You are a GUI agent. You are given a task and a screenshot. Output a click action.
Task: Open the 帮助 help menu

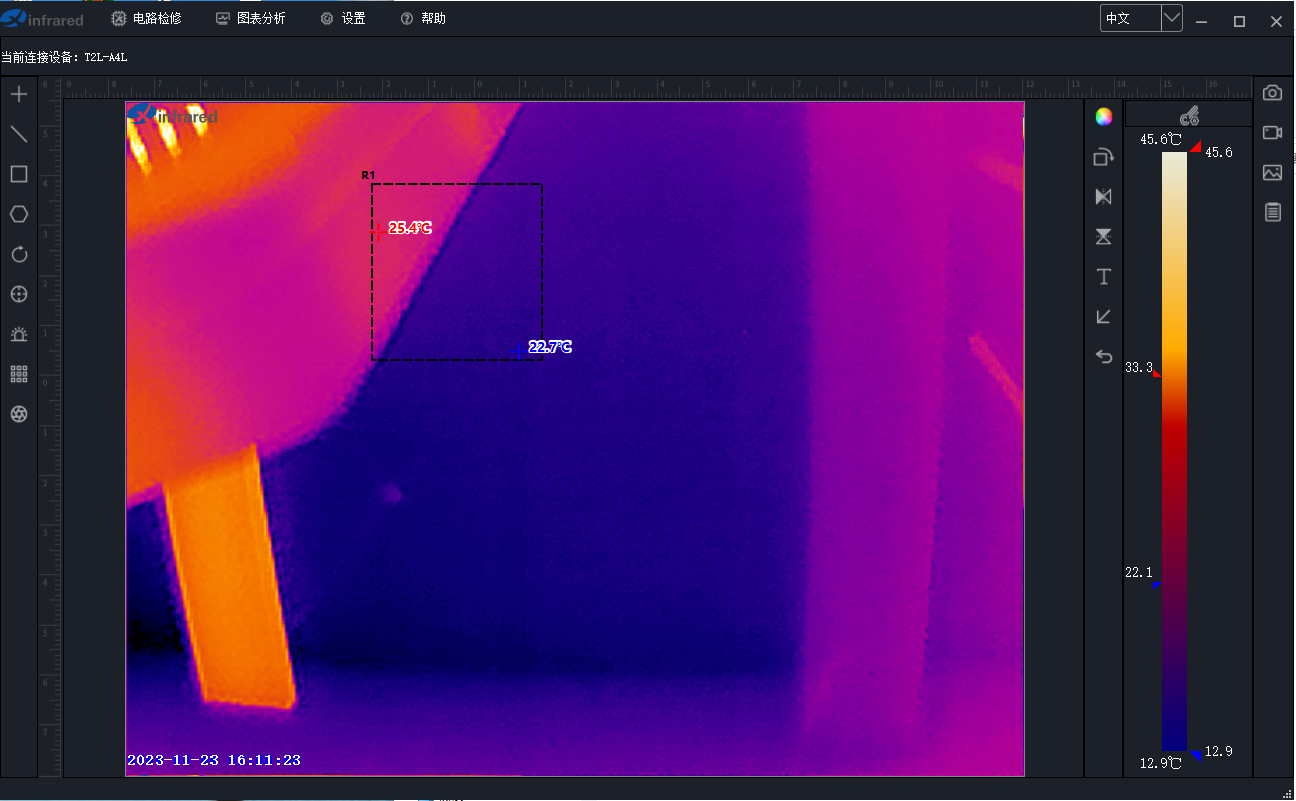click(423, 19)
